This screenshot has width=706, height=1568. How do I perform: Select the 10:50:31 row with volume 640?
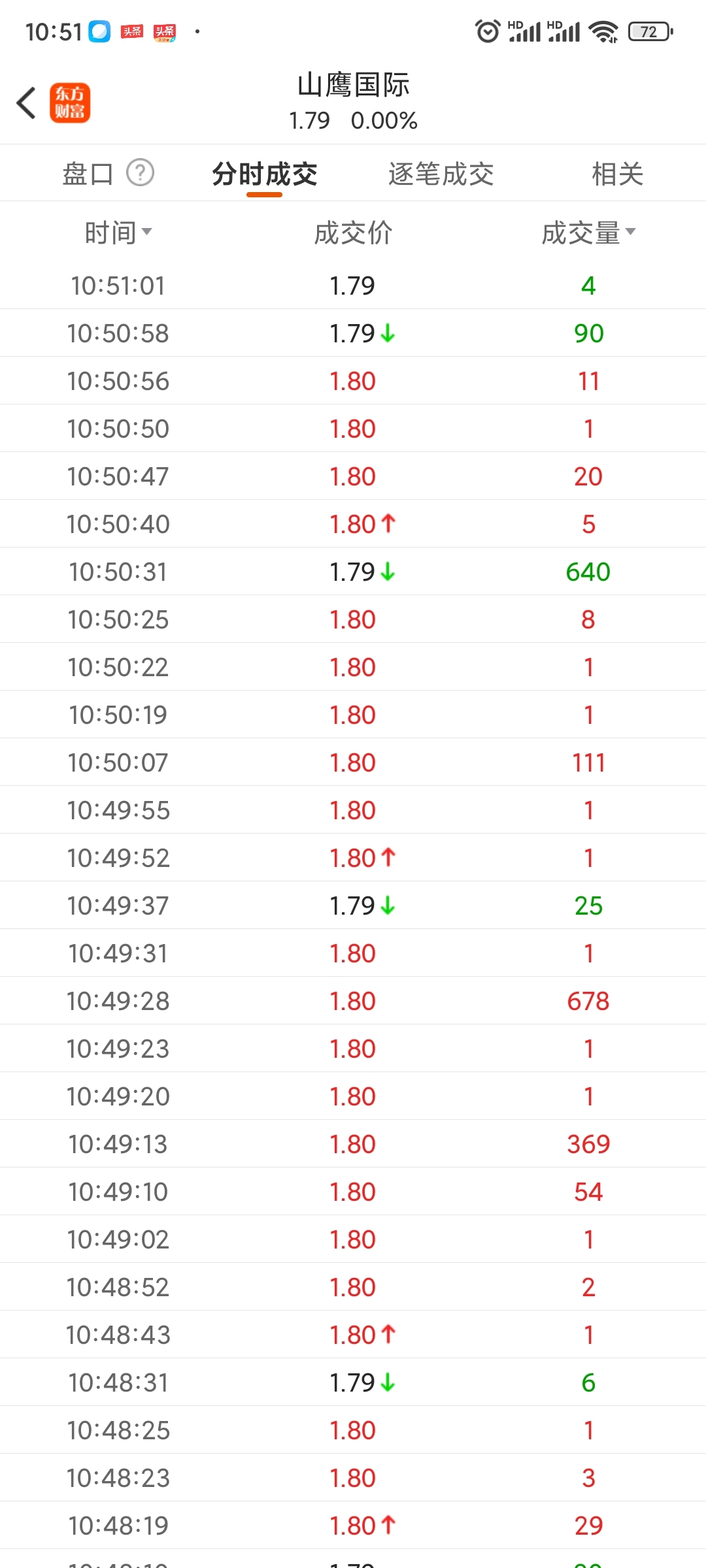coord(353,572)
